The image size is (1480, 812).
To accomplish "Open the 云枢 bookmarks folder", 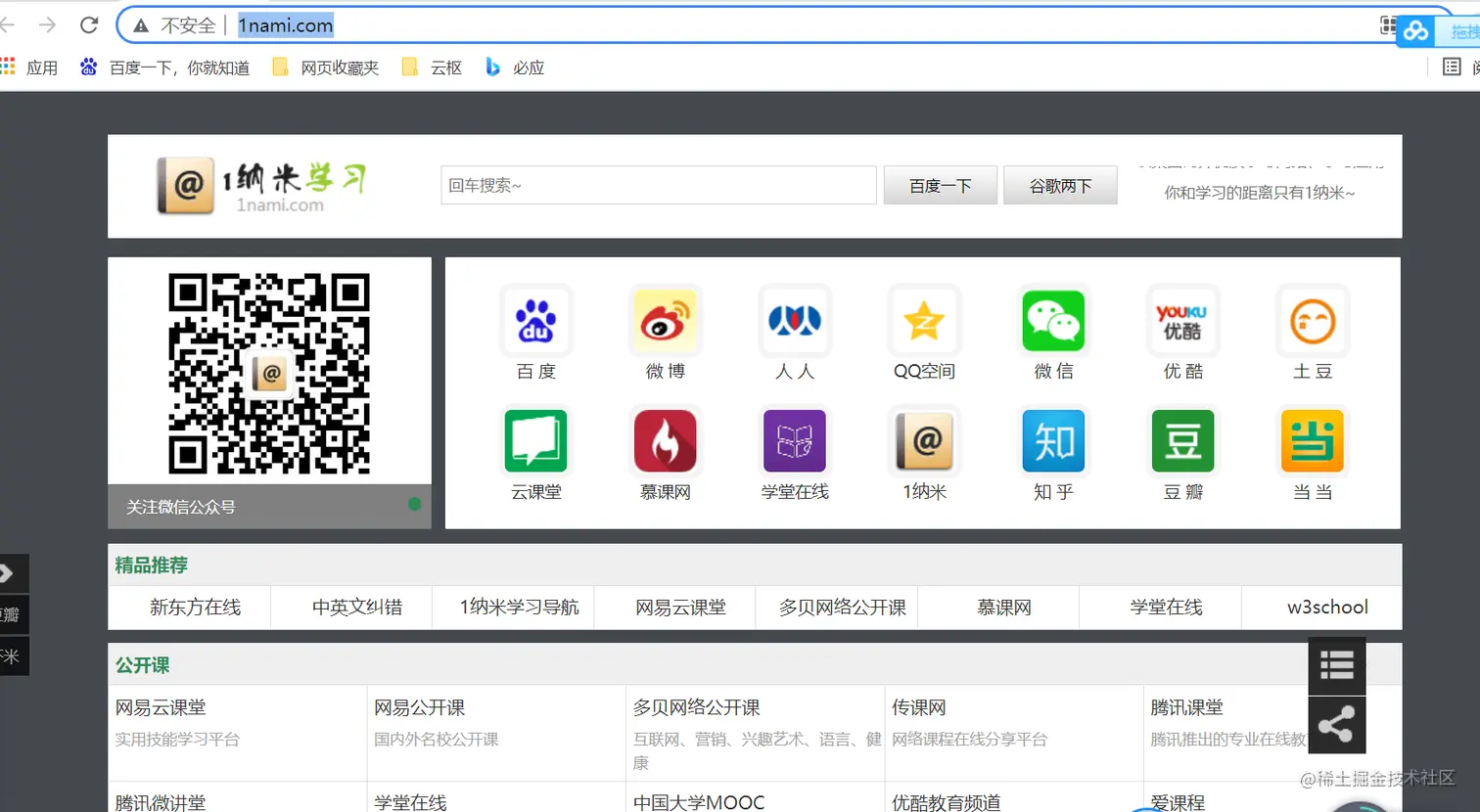I will point(432,68).
